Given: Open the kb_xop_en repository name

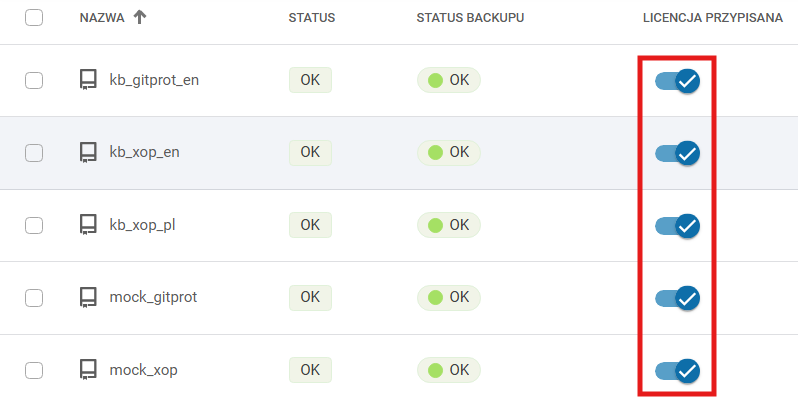Looking at the screenshot, I should 144,153.
